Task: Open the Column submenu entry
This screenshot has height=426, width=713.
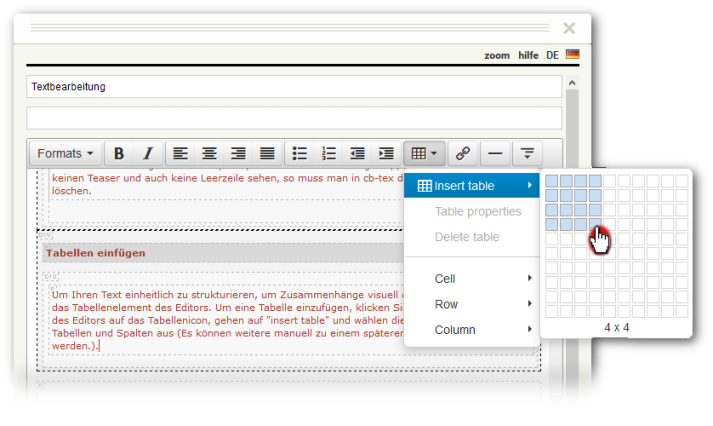Action: [471, 330]
